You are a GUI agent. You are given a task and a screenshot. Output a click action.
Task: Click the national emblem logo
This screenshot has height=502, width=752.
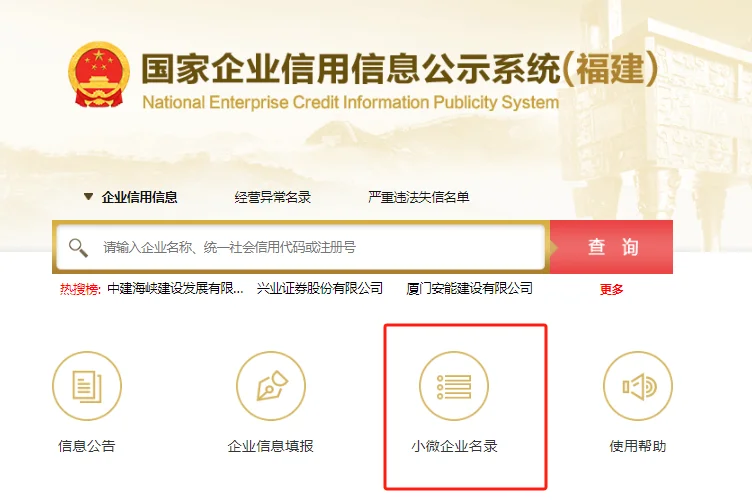pos(99,75)
